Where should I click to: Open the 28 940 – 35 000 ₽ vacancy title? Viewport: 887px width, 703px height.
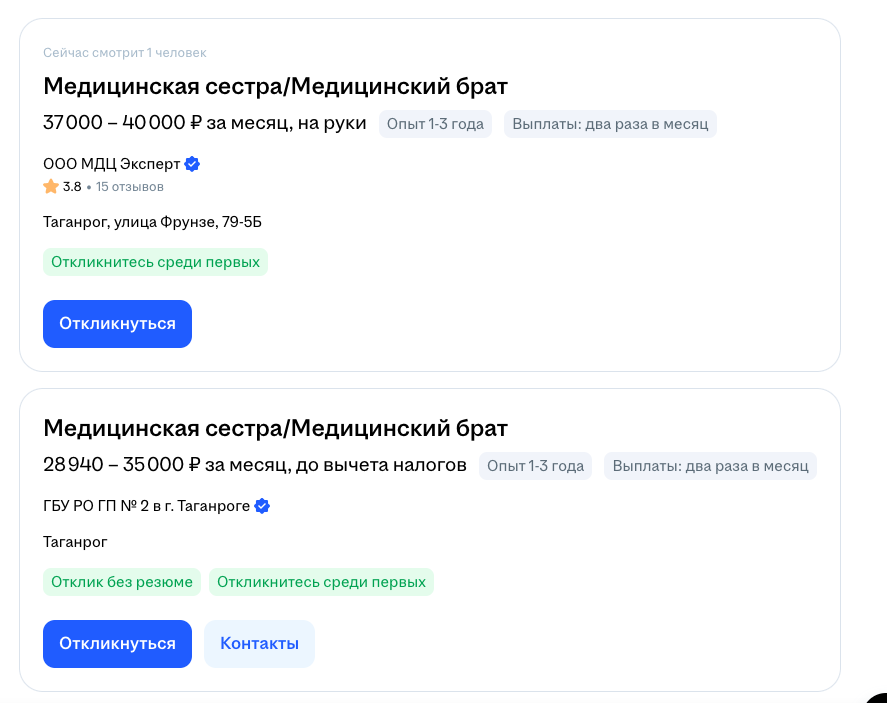click(275, 429)
